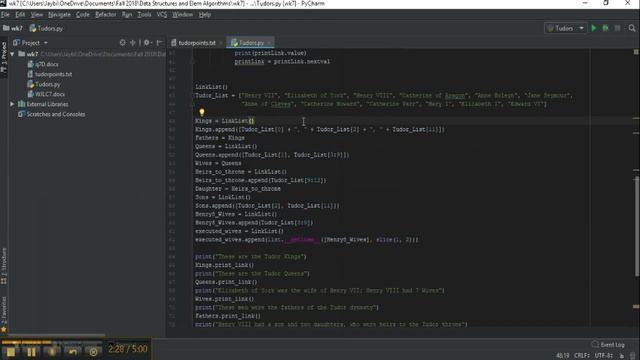Open the Structure tool window tab
The height and width of the screenshot is (360, 640).
coord(4,265)
